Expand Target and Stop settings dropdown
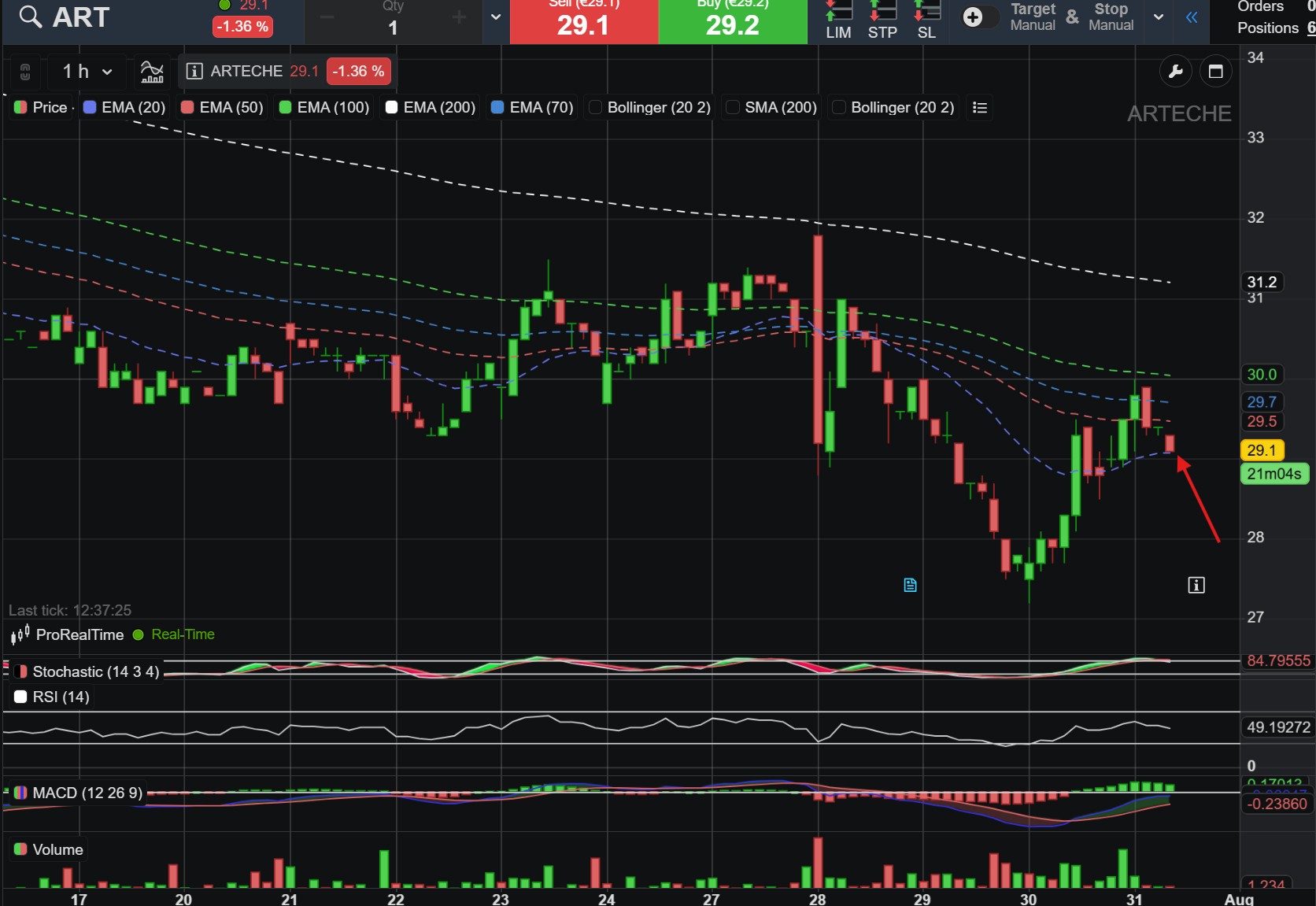 1158,17
